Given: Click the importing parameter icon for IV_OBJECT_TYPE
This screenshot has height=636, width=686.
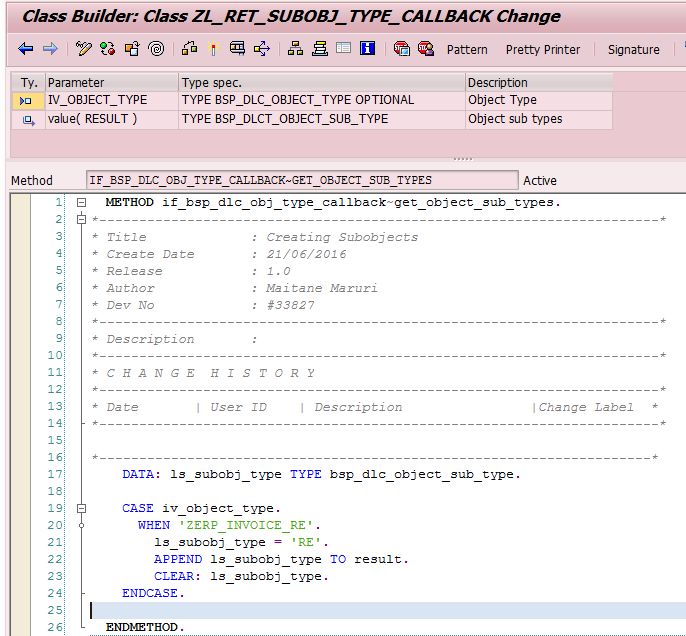Looking at the screenshot, I should pyautogui.click(x=26, y=101).
